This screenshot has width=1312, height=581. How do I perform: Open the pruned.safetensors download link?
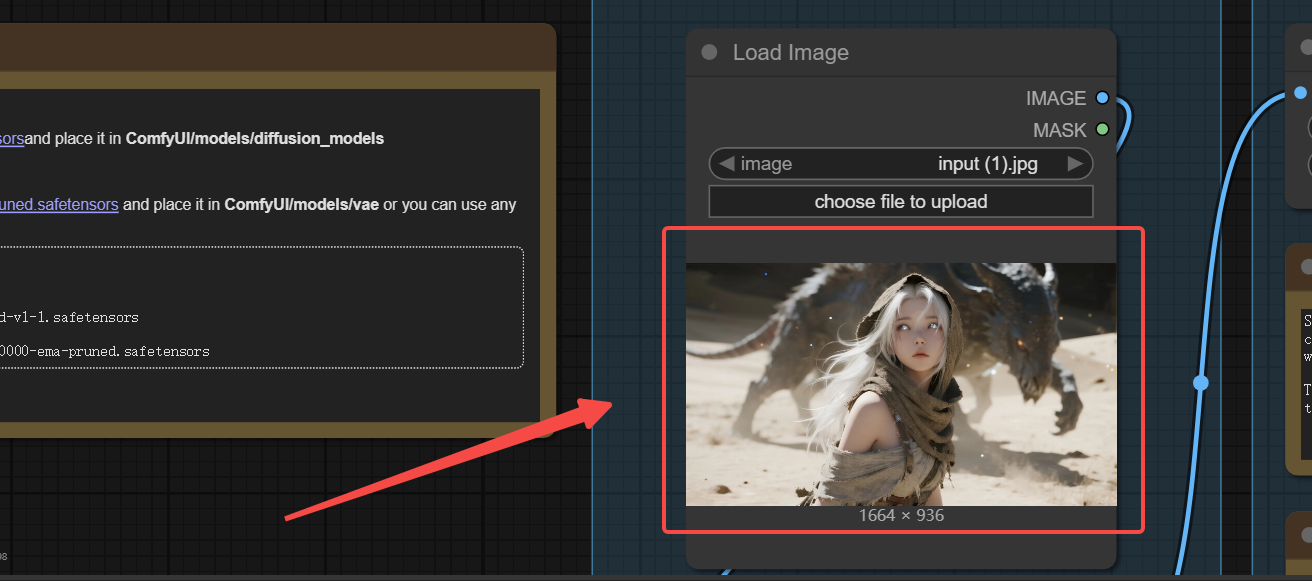click(59, 204)
